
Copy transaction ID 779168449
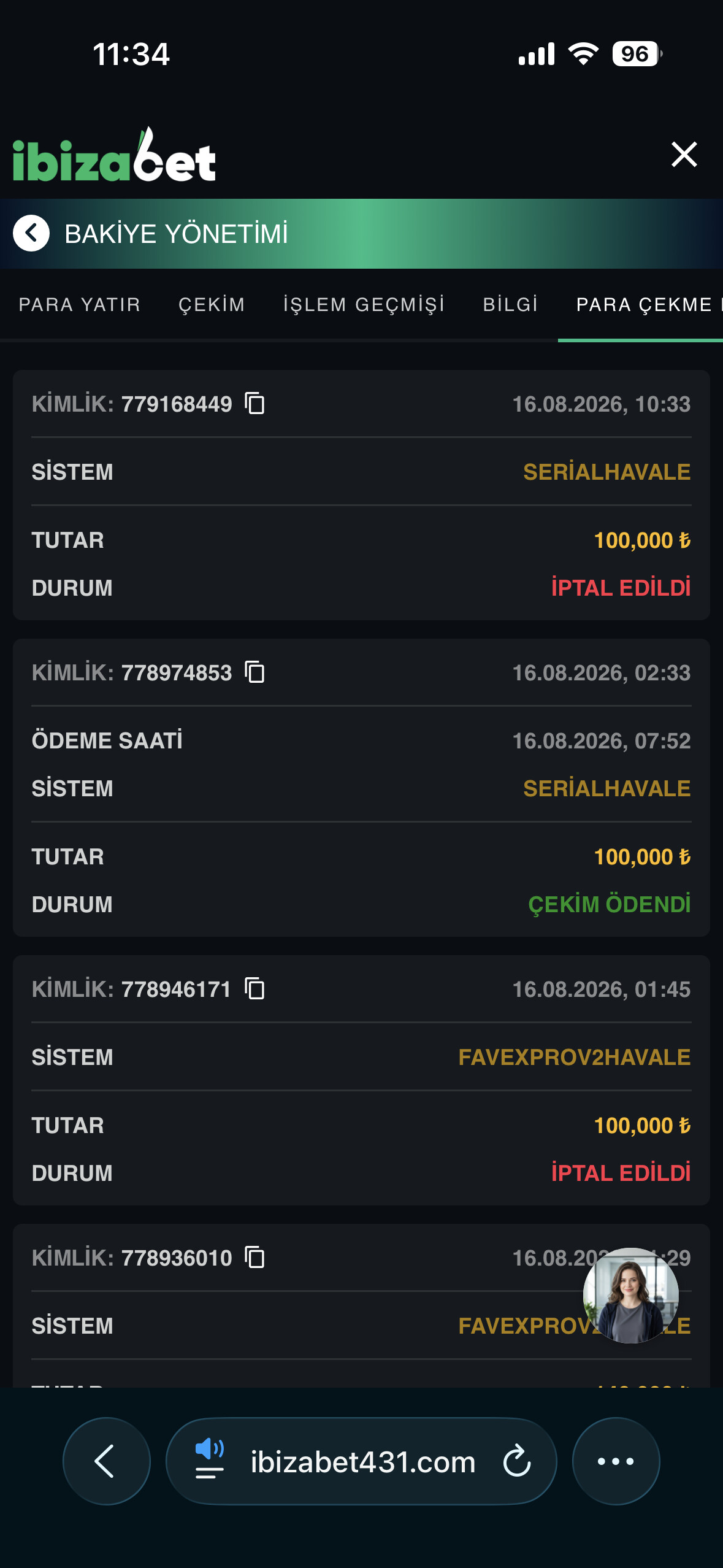click(254, 404)
